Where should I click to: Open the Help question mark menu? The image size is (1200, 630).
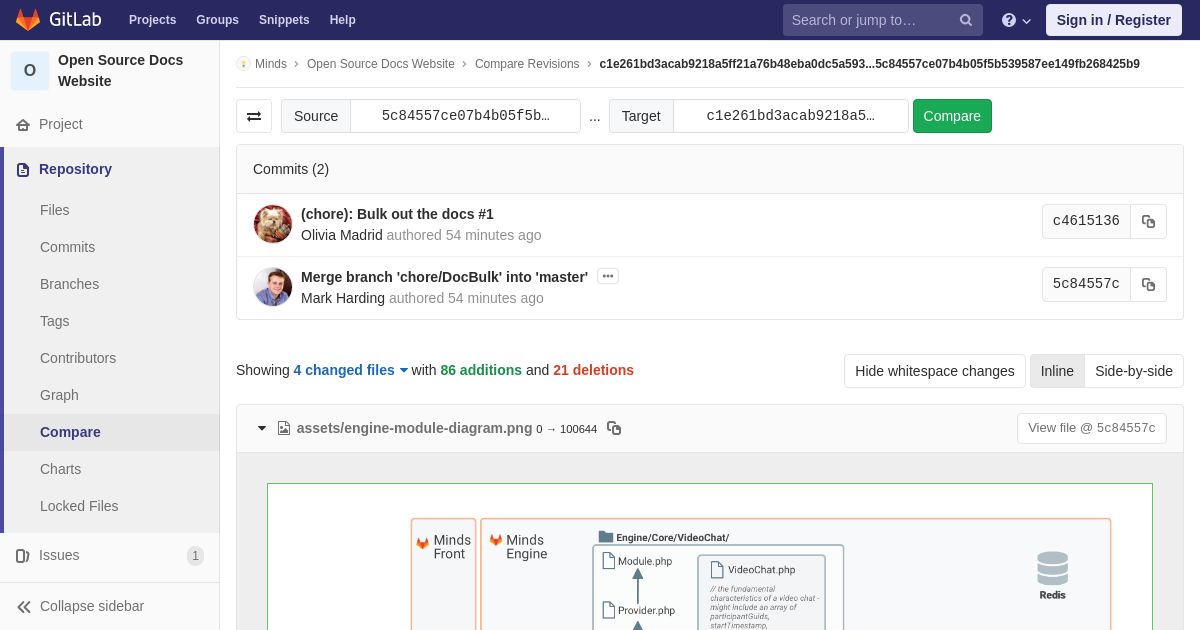(1016, 20)
